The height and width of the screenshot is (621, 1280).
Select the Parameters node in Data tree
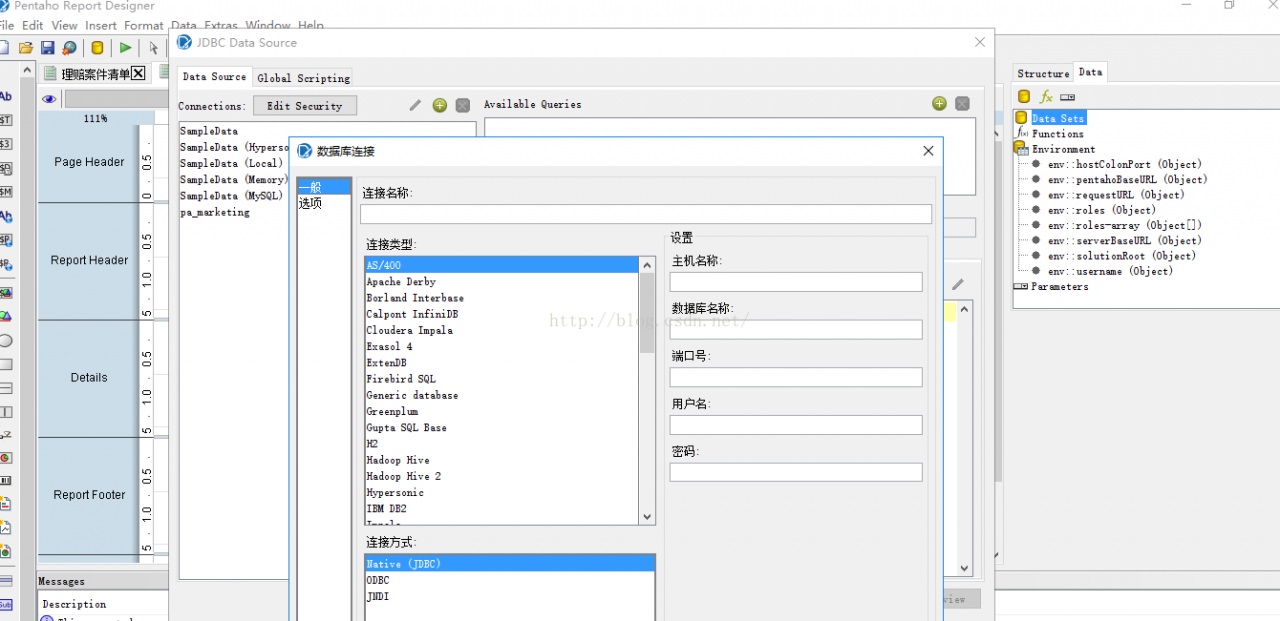pos(1060,287)
